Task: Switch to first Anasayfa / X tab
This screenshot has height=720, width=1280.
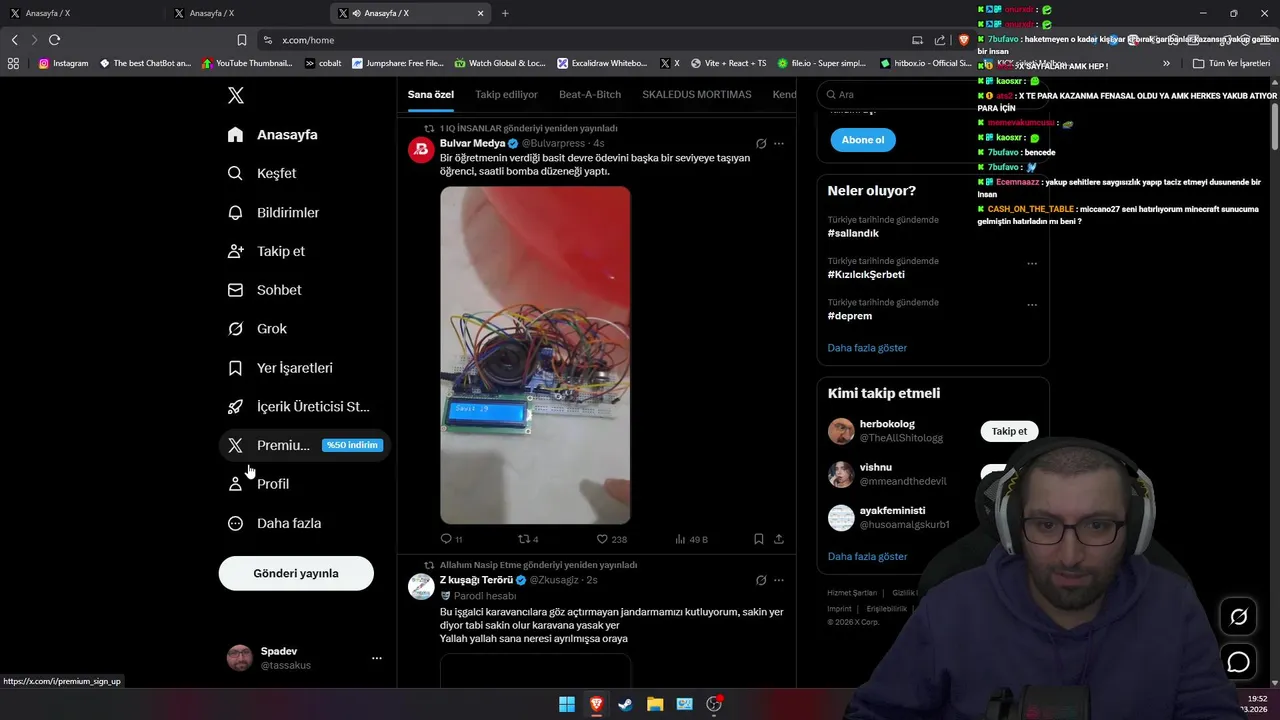Action: point(80,13)
